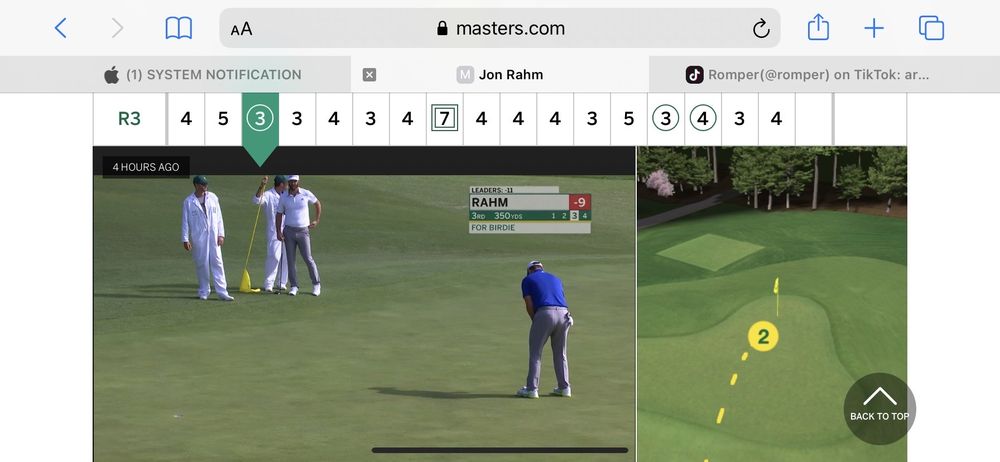
Task: Add a new tab with plus icon
Action: coord(874,28)
